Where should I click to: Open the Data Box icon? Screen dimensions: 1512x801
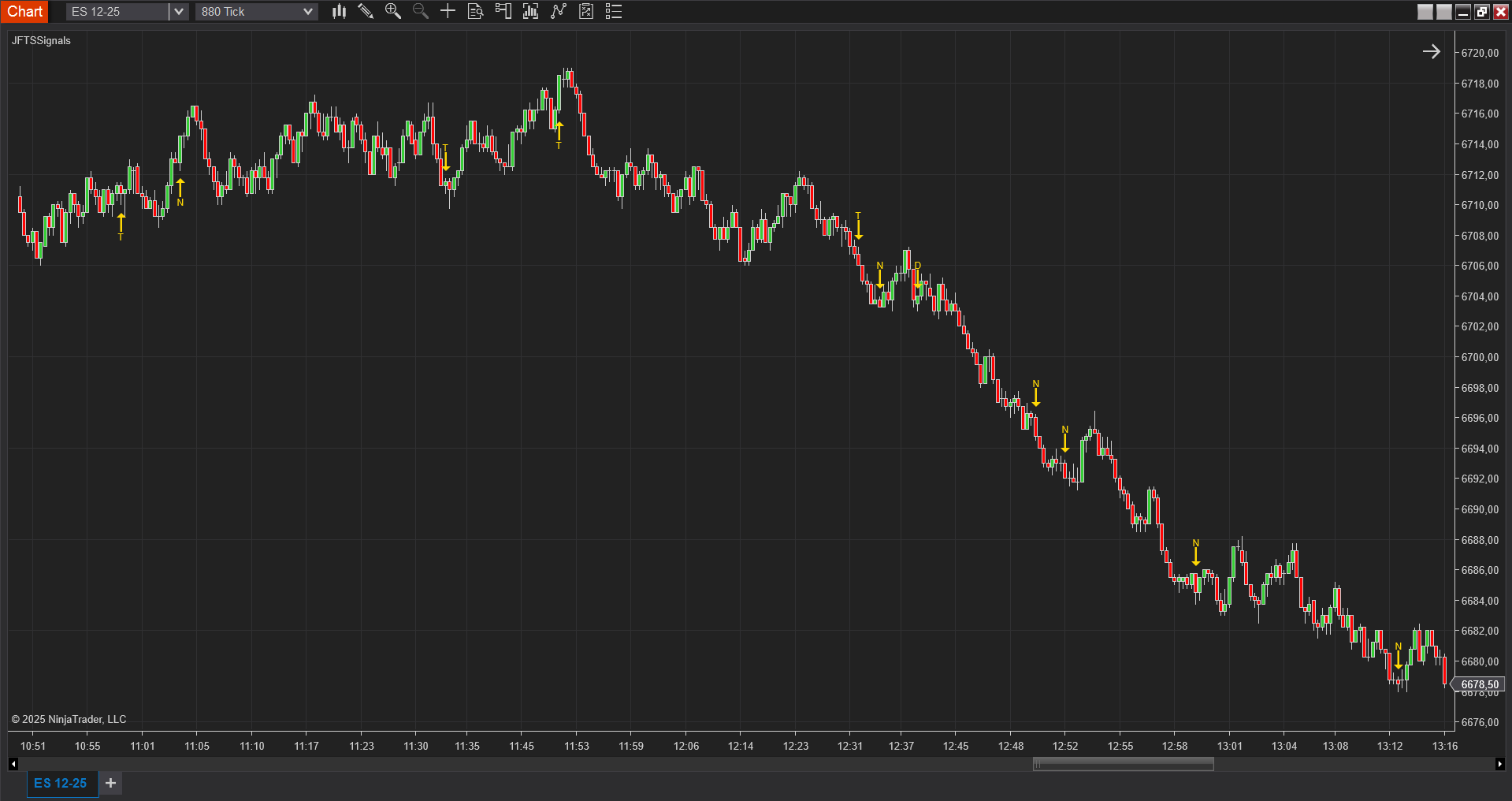tap(475, 11)
